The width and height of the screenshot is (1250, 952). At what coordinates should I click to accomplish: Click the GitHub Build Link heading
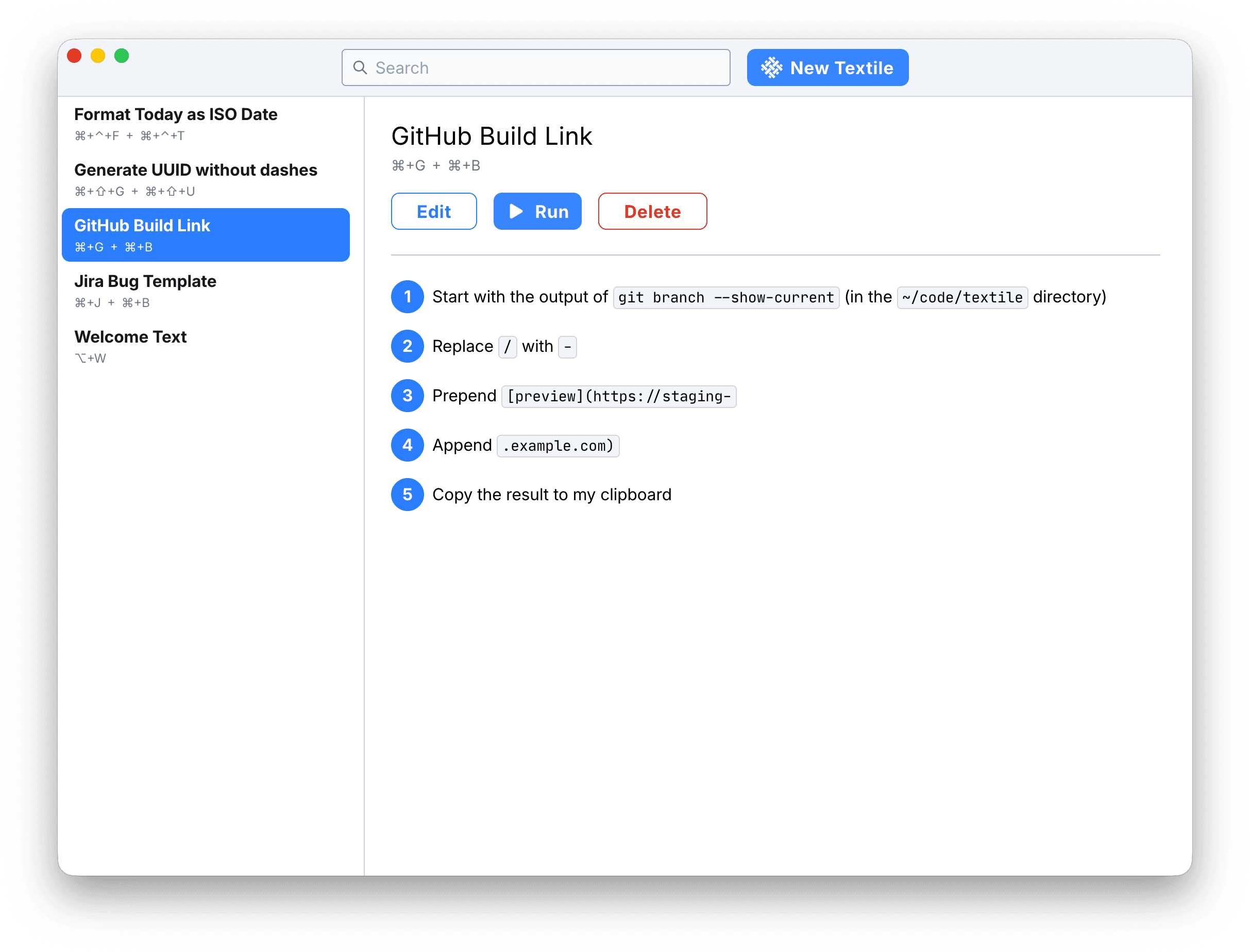point(491,136)
